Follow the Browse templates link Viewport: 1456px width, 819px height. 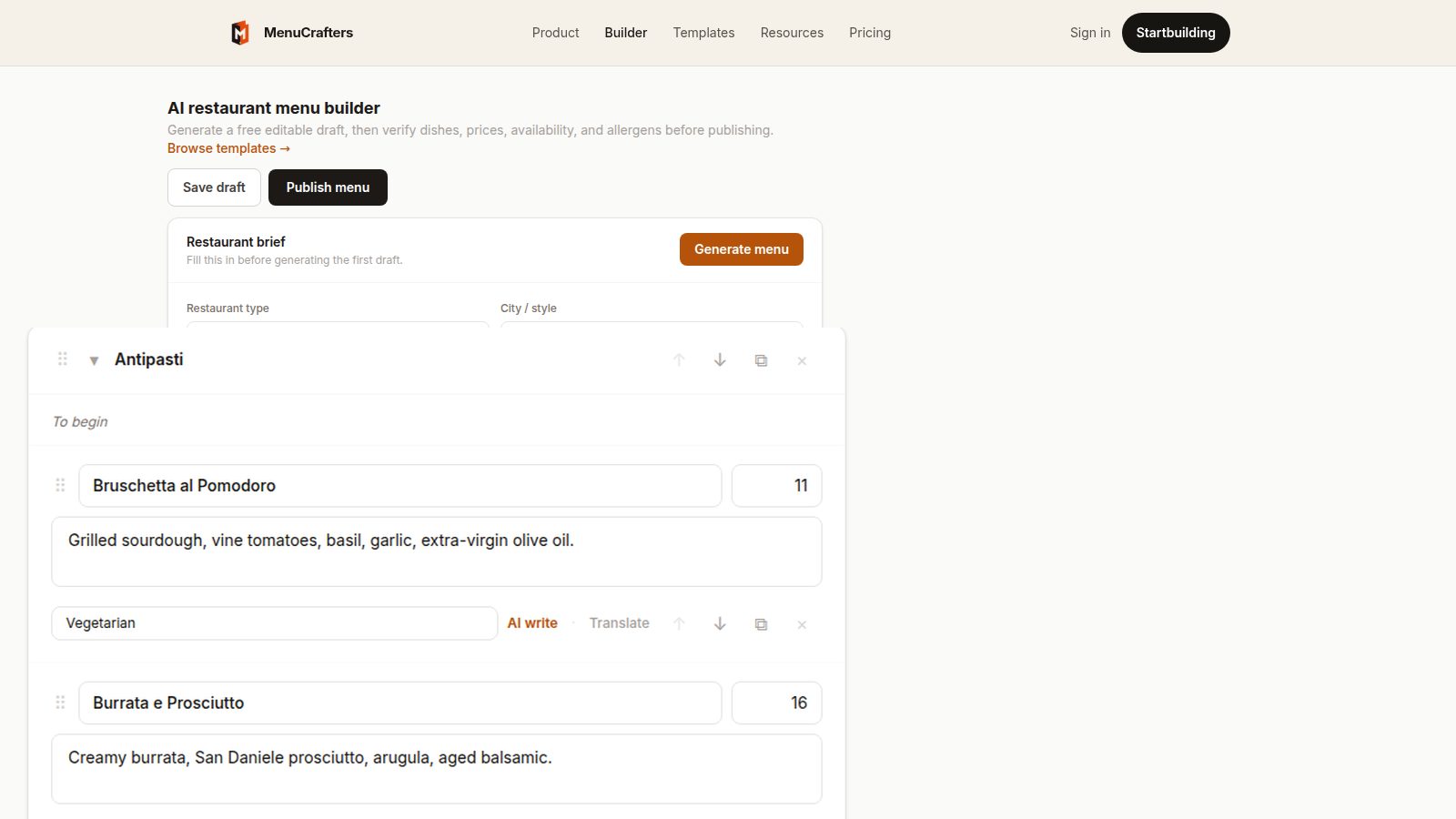pos(228,148)
